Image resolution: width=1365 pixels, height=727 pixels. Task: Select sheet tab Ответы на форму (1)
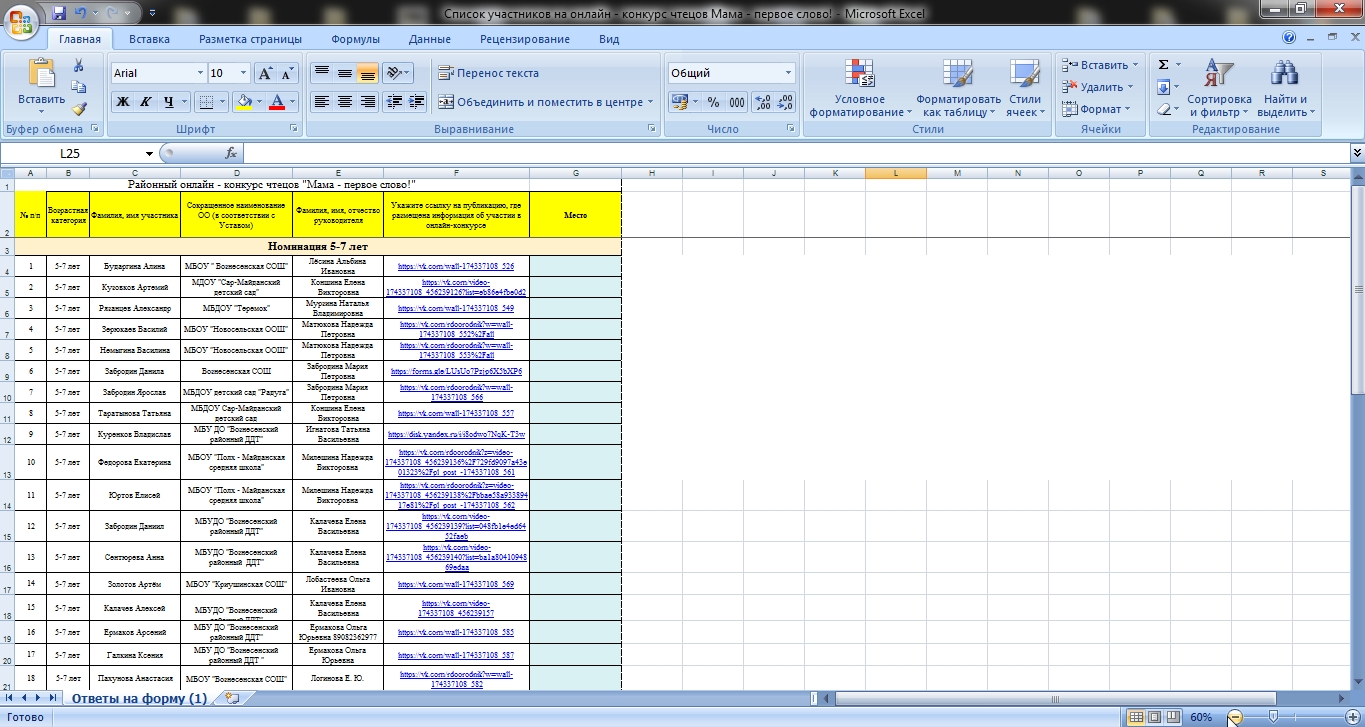coord(139,698)
